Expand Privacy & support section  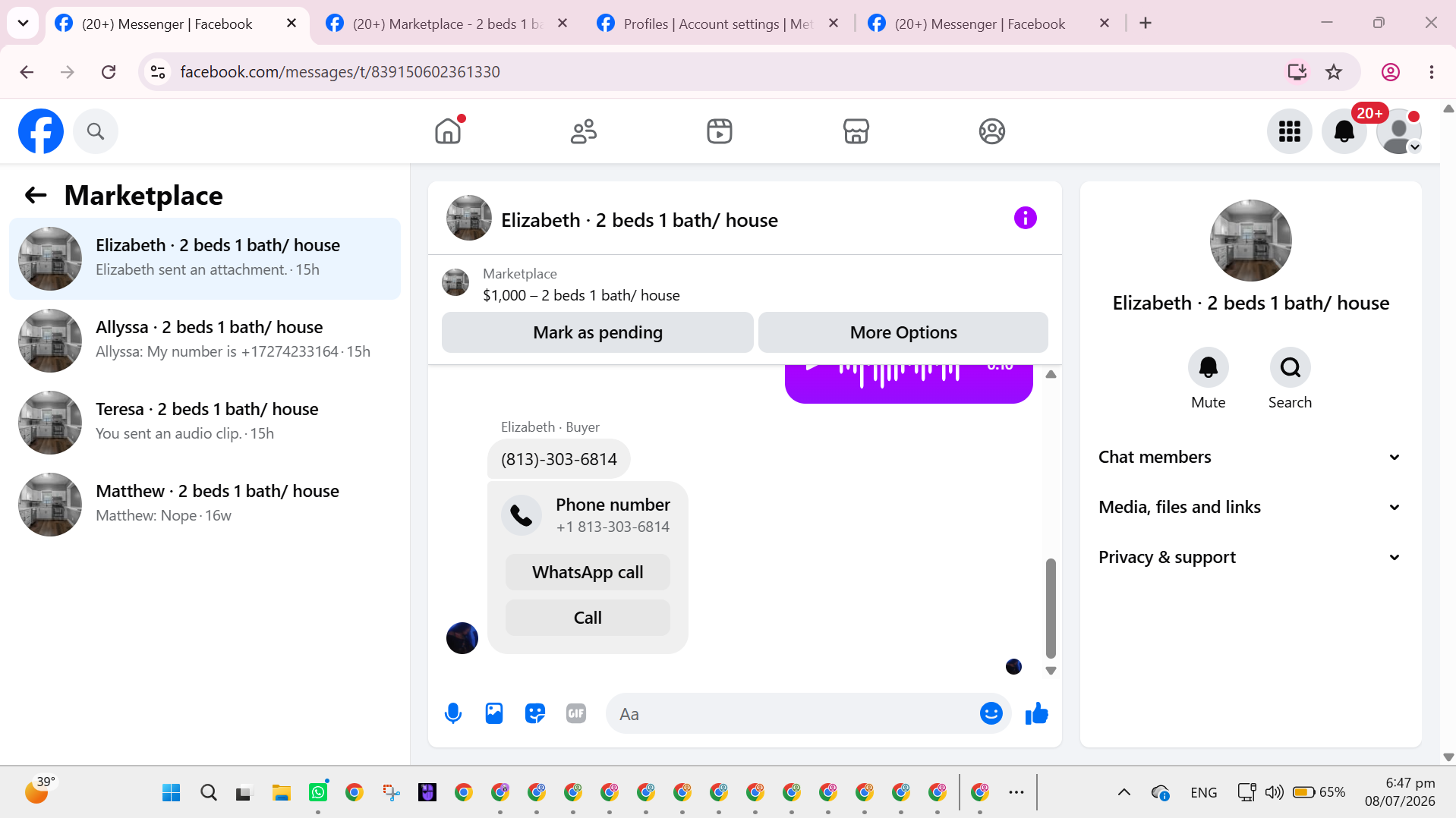1250,557
